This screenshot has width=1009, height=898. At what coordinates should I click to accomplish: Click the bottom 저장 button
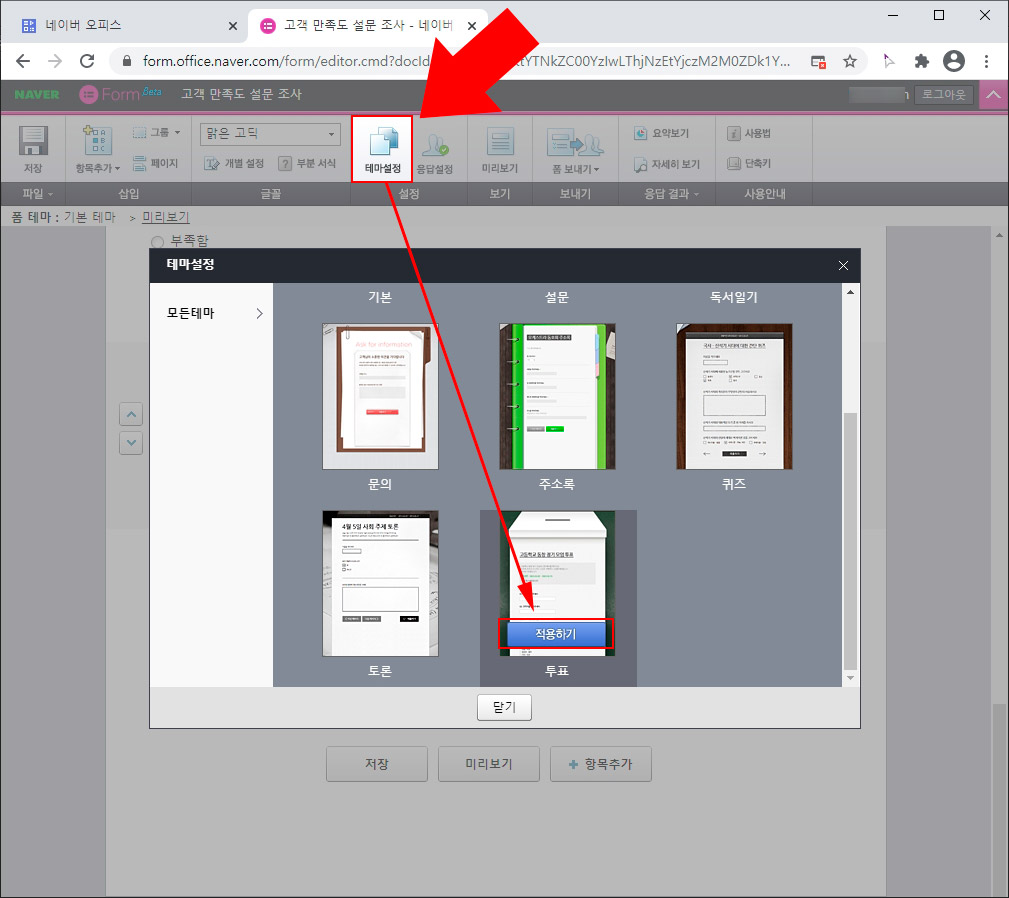(376, 764)
